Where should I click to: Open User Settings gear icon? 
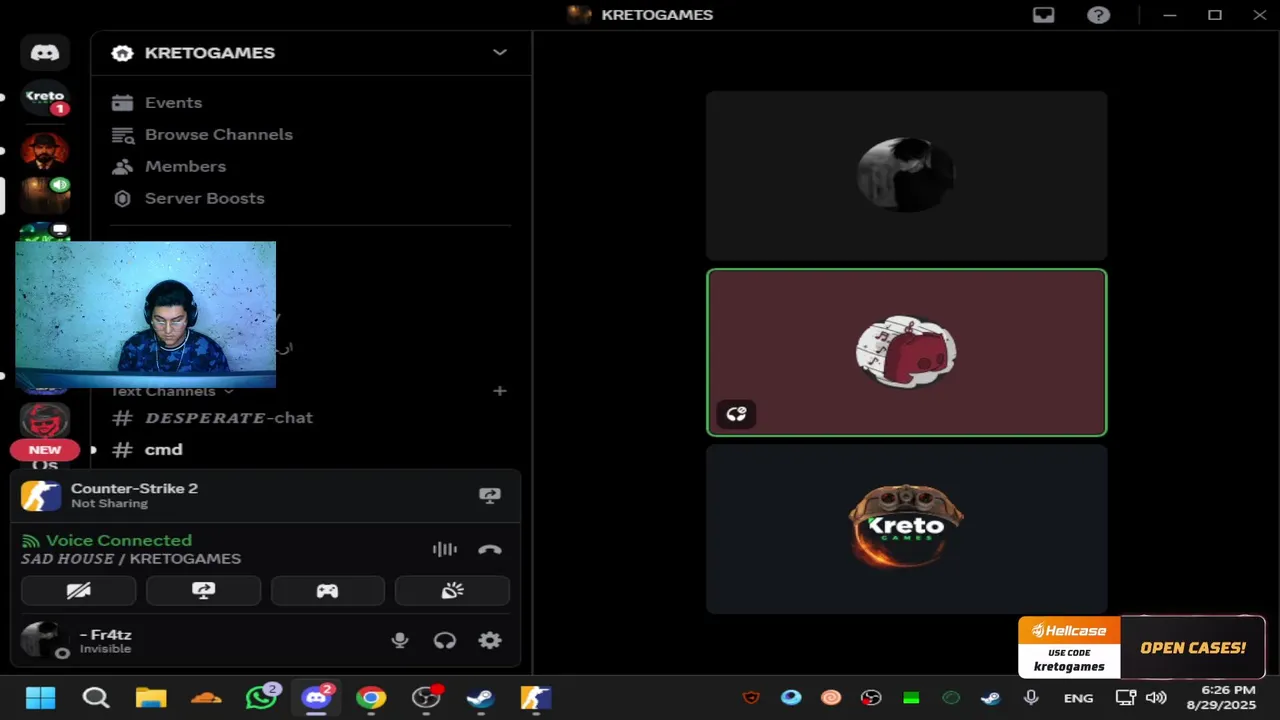[490, 641]
